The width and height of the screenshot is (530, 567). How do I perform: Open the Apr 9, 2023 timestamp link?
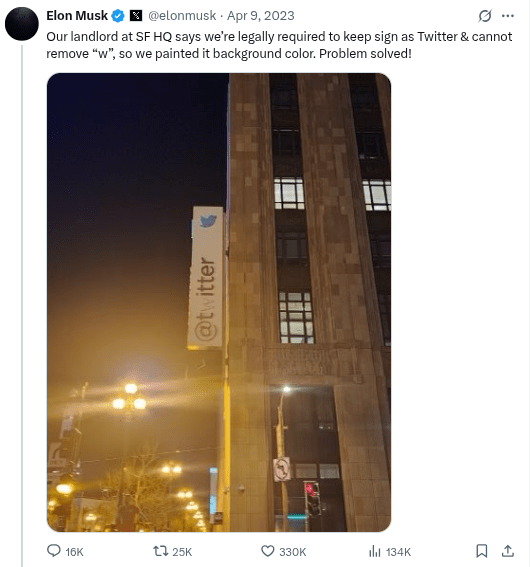(261, 16)
